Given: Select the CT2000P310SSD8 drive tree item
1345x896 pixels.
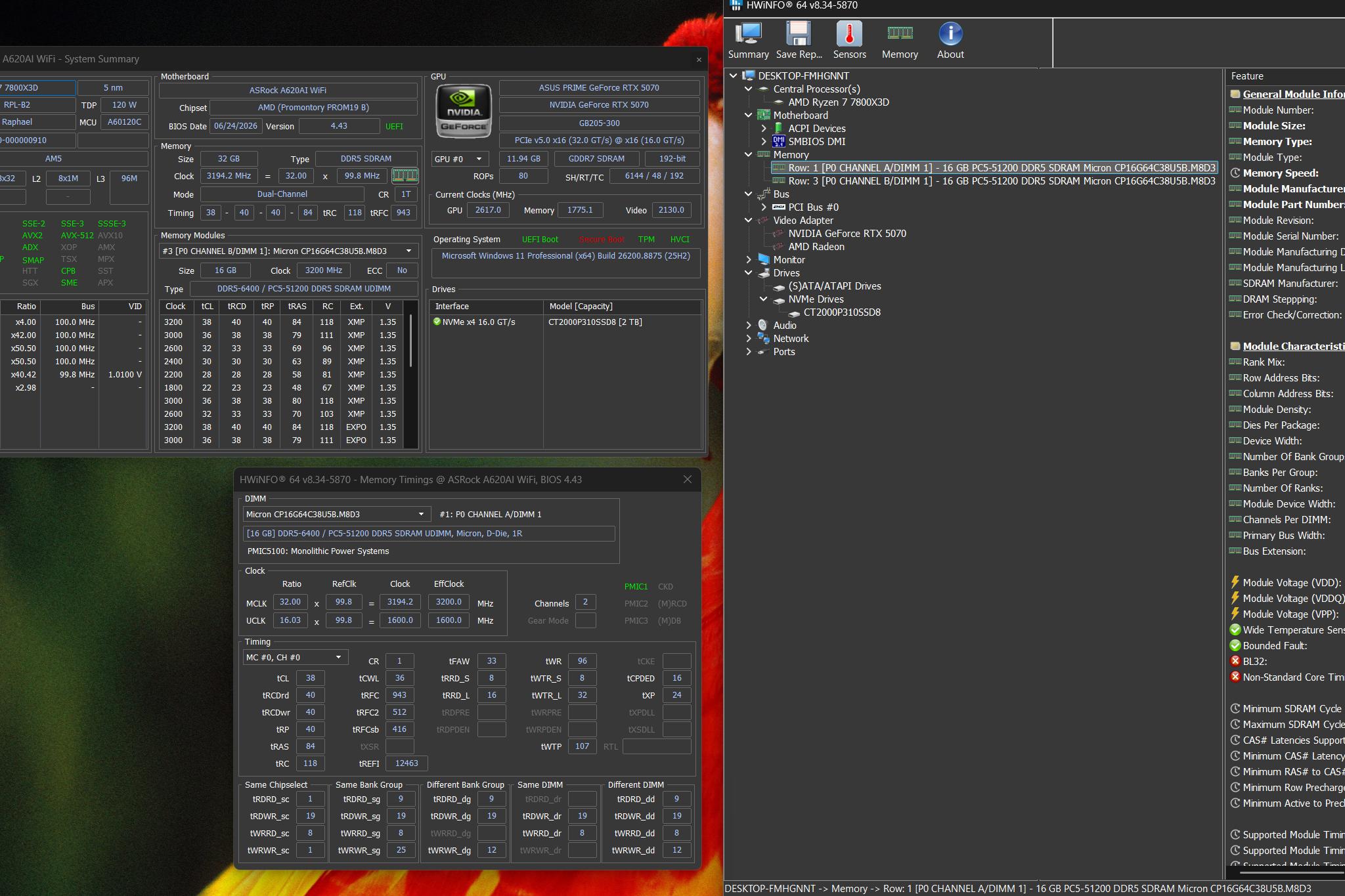Looking at the screenshot, I should [x=842, y=312].
